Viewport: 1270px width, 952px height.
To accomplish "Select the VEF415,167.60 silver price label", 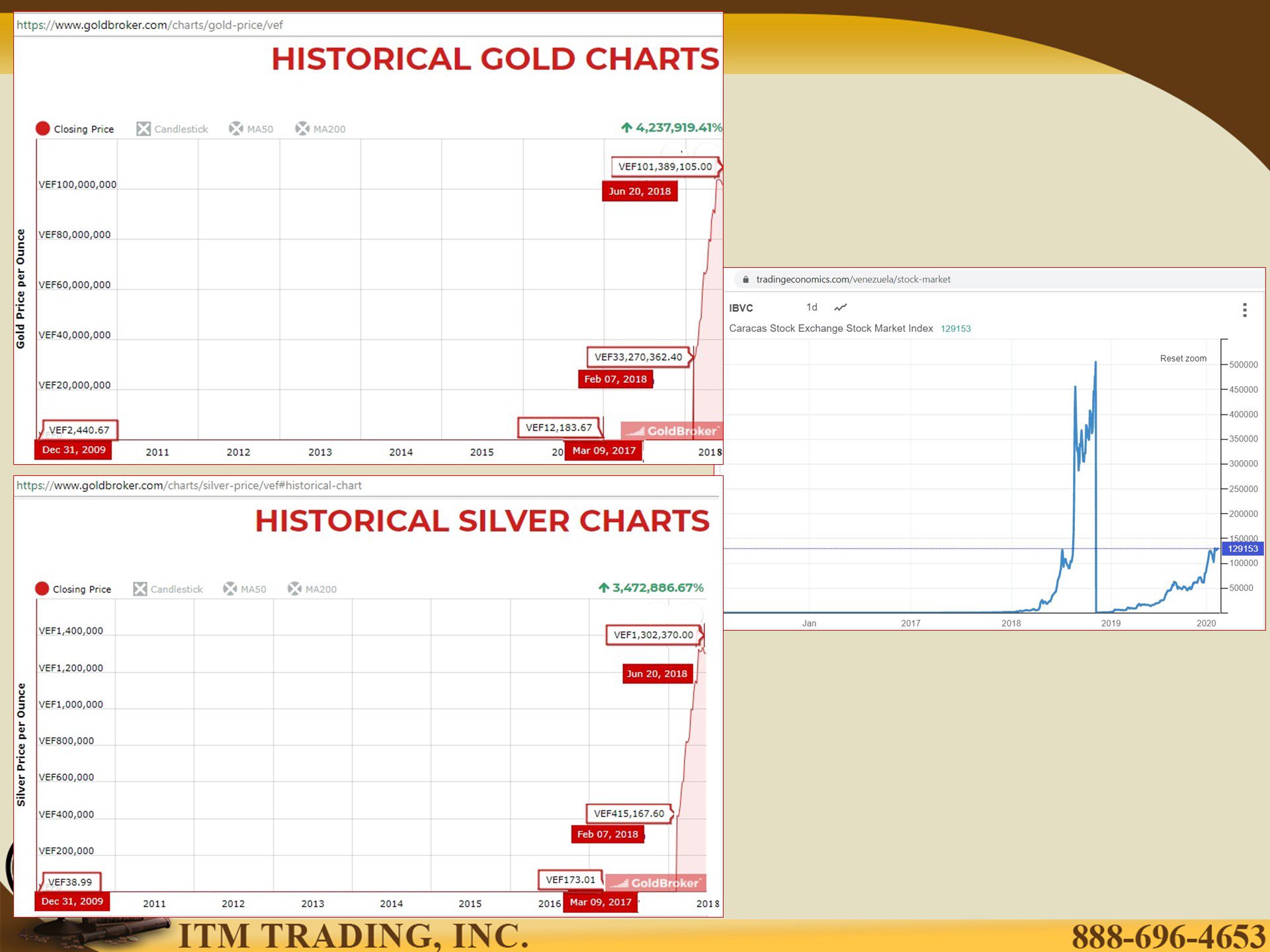I will (629, 814).
